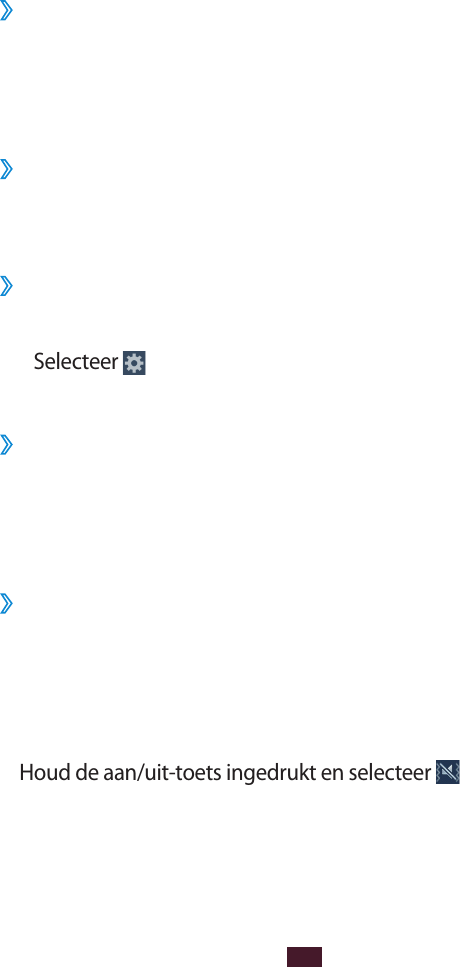Click the capitalized word Selecteer
This screenshot has width=460, height=967.
pyautogui.click(x=75, y=361)
